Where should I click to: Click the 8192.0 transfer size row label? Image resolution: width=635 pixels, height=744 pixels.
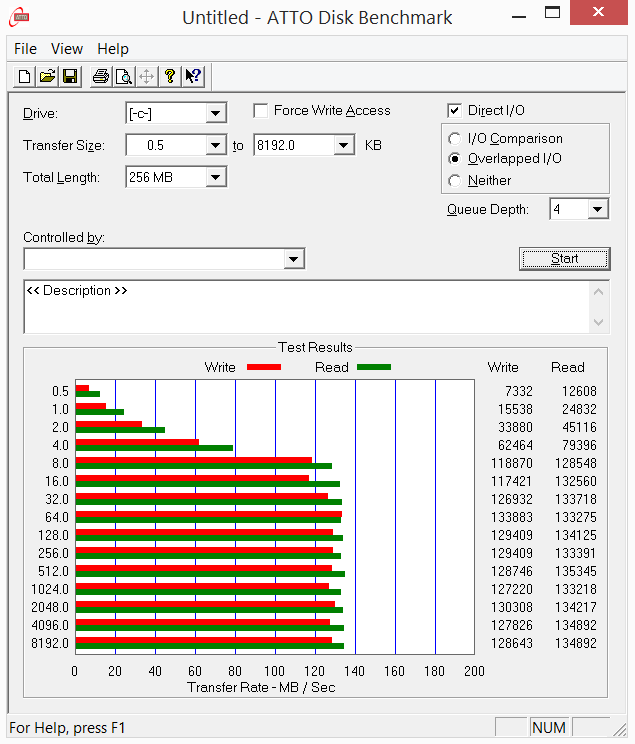(50, 643)
